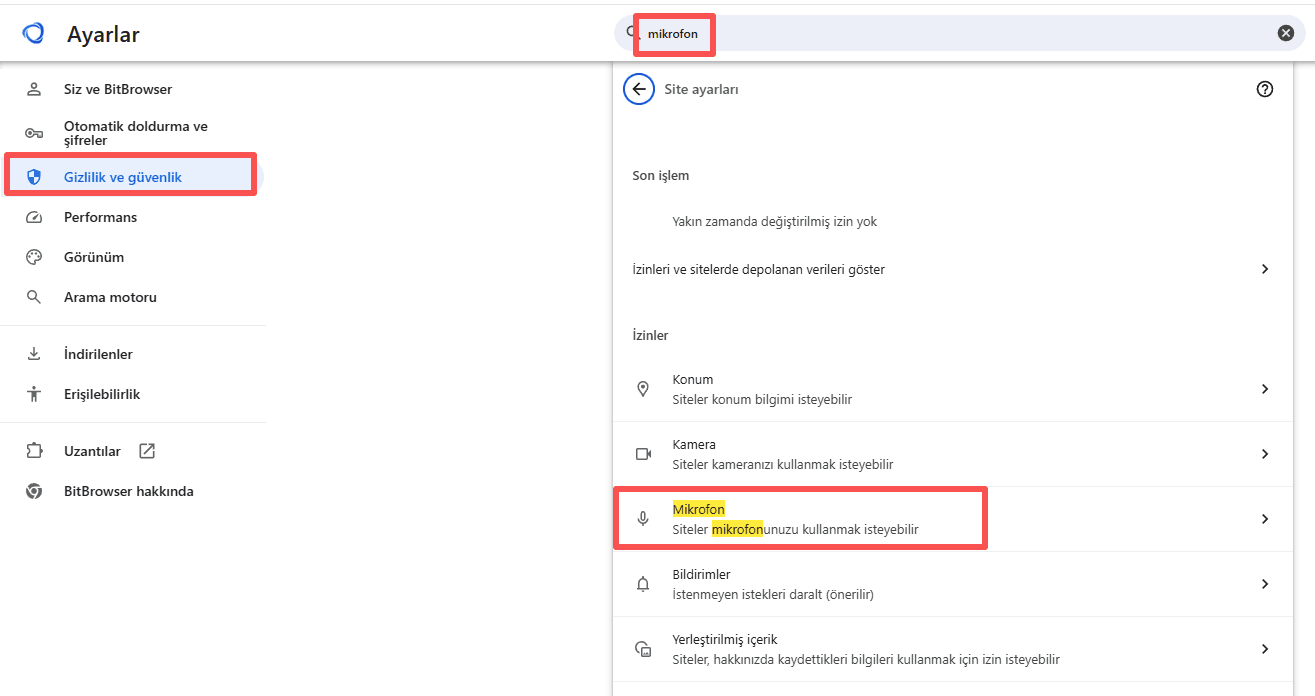Click the external link icon beside Uzantılar
The image size is (1315, 696).
(x=147, y=451)
